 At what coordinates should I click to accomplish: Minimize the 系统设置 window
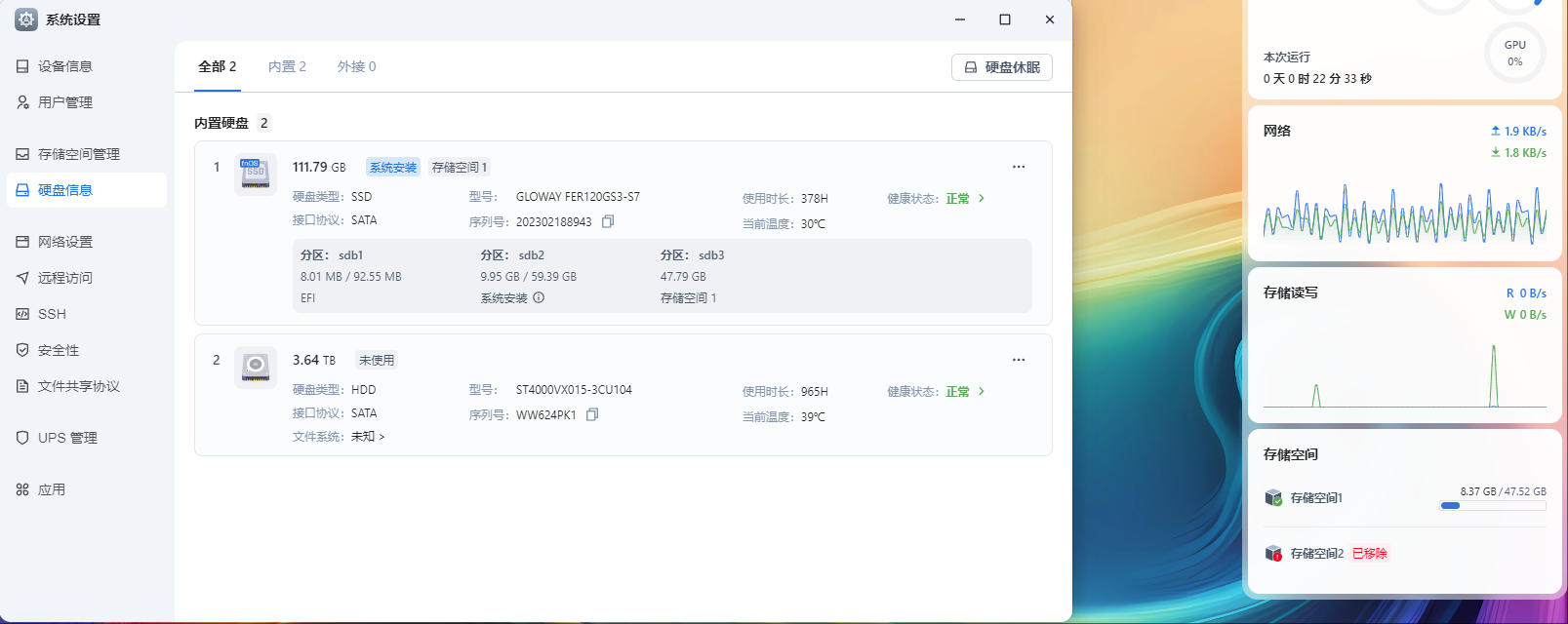point(960,19)
